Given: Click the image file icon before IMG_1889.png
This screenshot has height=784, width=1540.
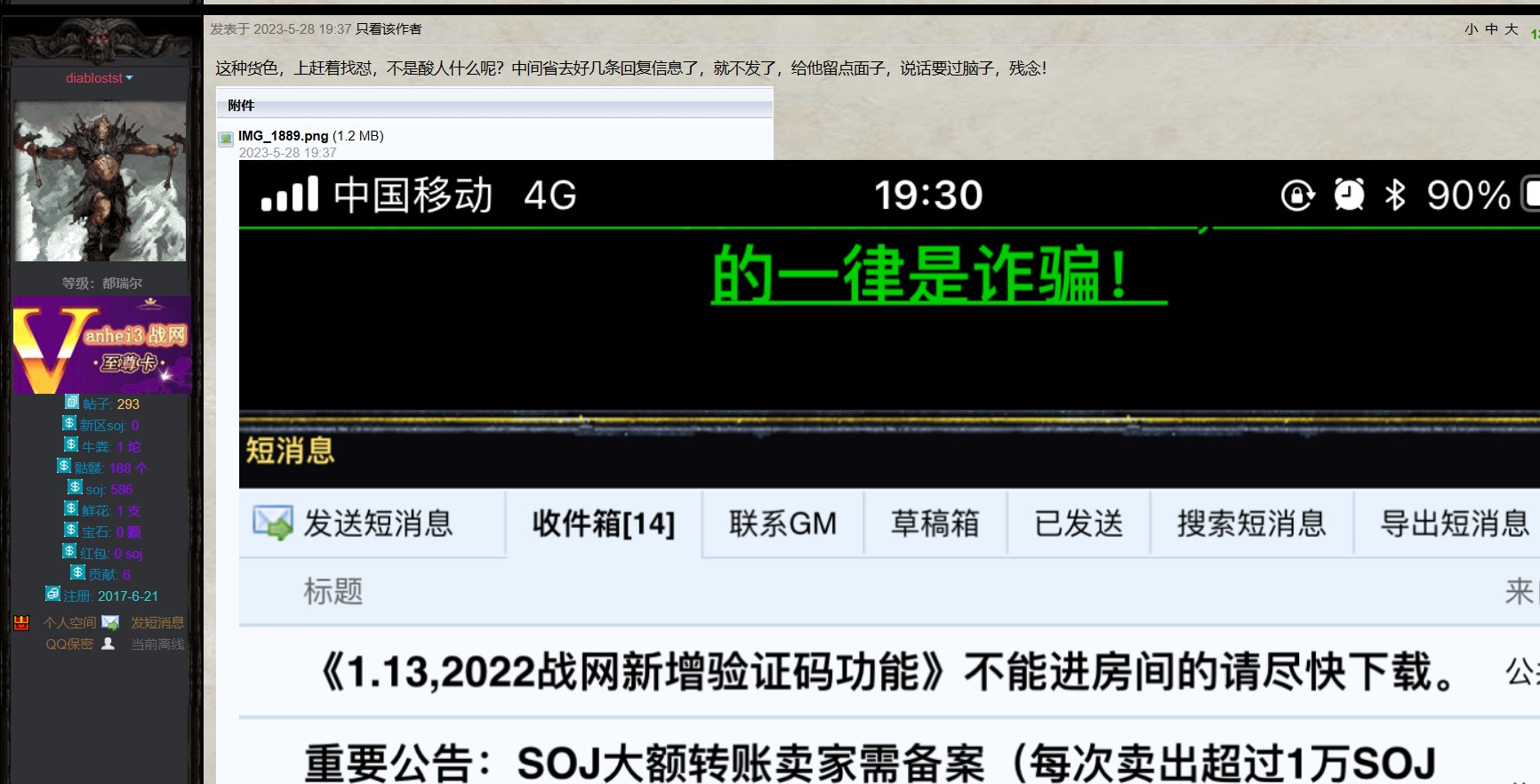Looking at the screenshot, I should tap(226, 139).
